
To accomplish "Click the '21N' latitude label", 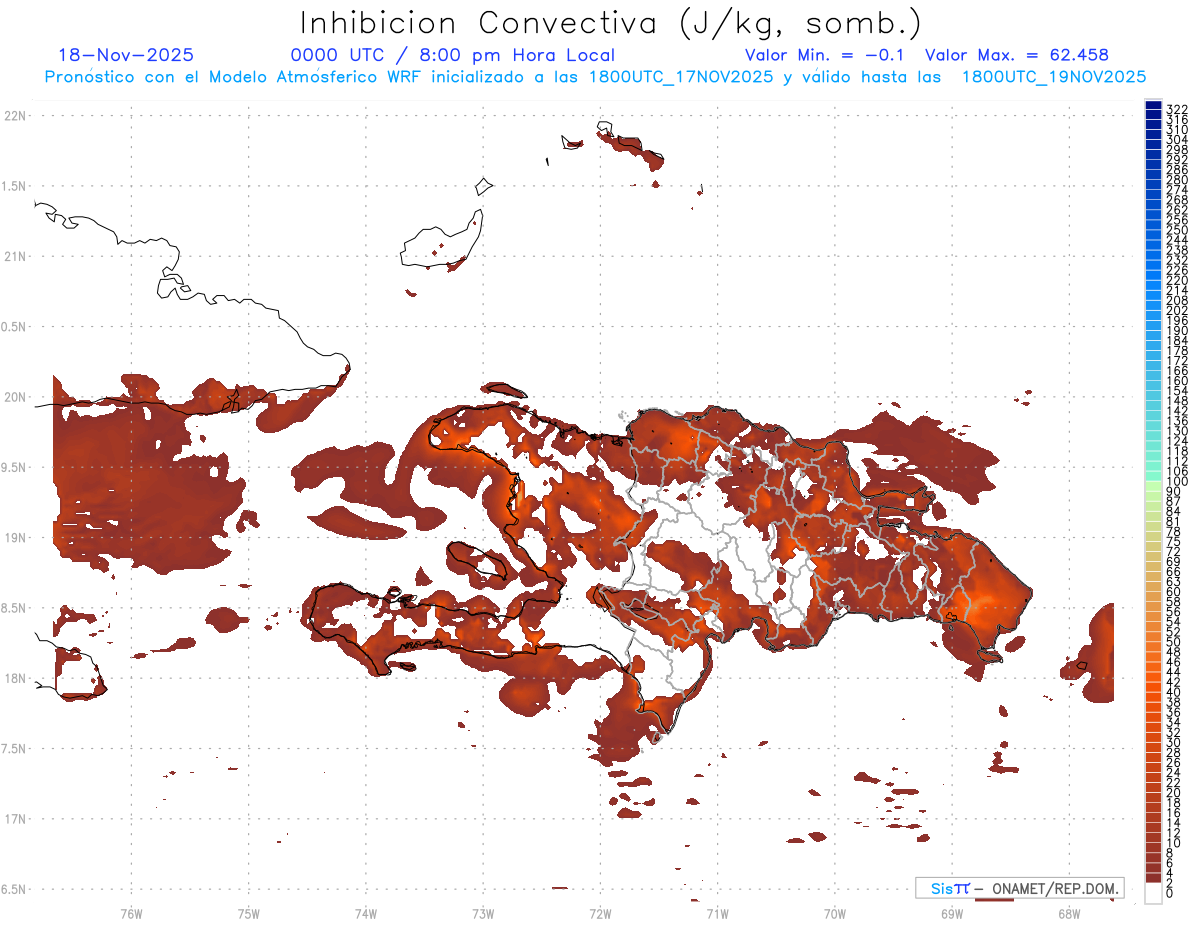I will [15, 256].
